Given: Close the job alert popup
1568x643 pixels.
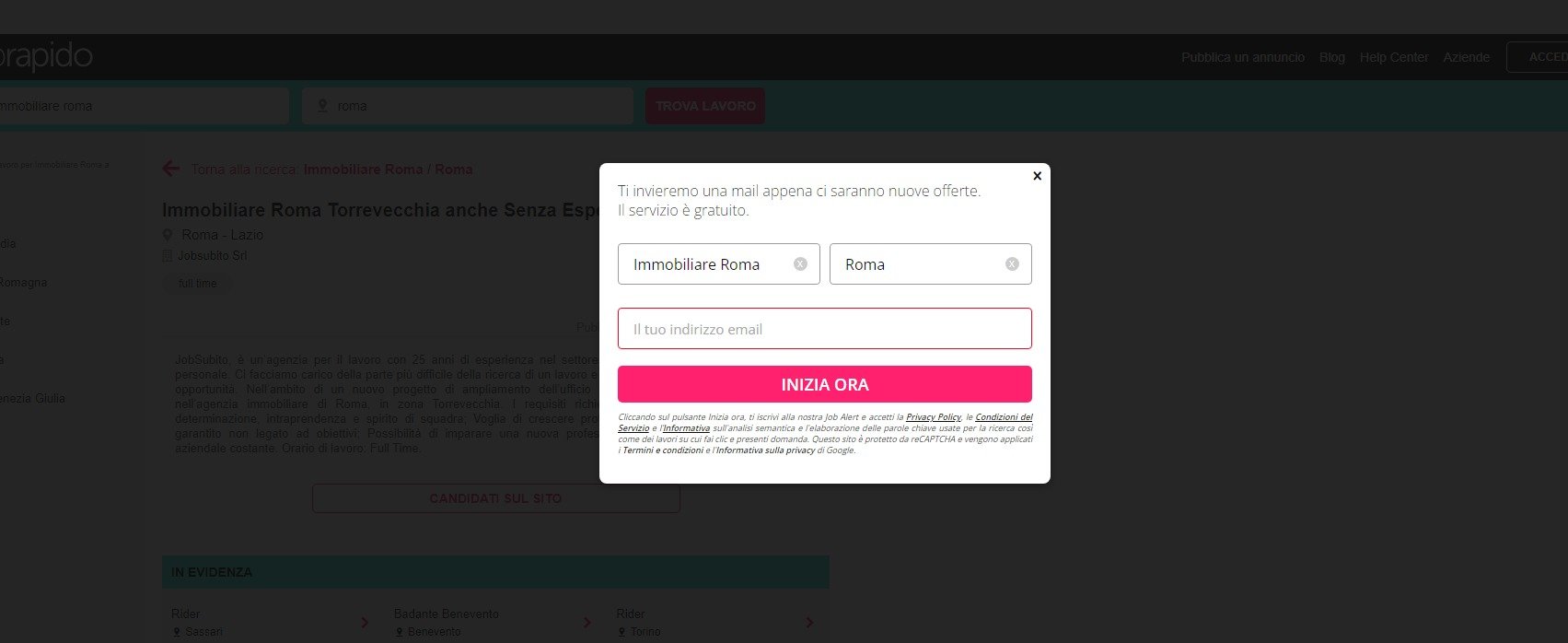Looking at the screenshot, I should click(x=1037, y=176).
